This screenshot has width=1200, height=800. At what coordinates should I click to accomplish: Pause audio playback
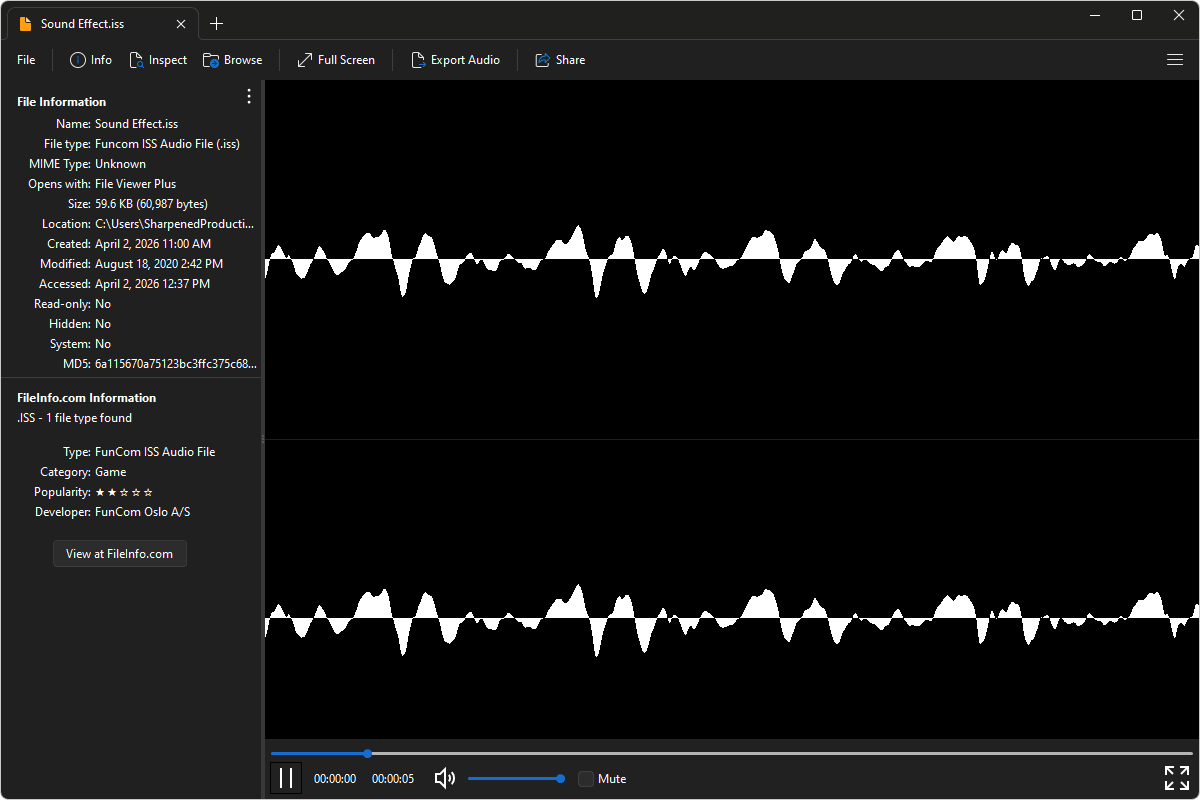(286, 777)
